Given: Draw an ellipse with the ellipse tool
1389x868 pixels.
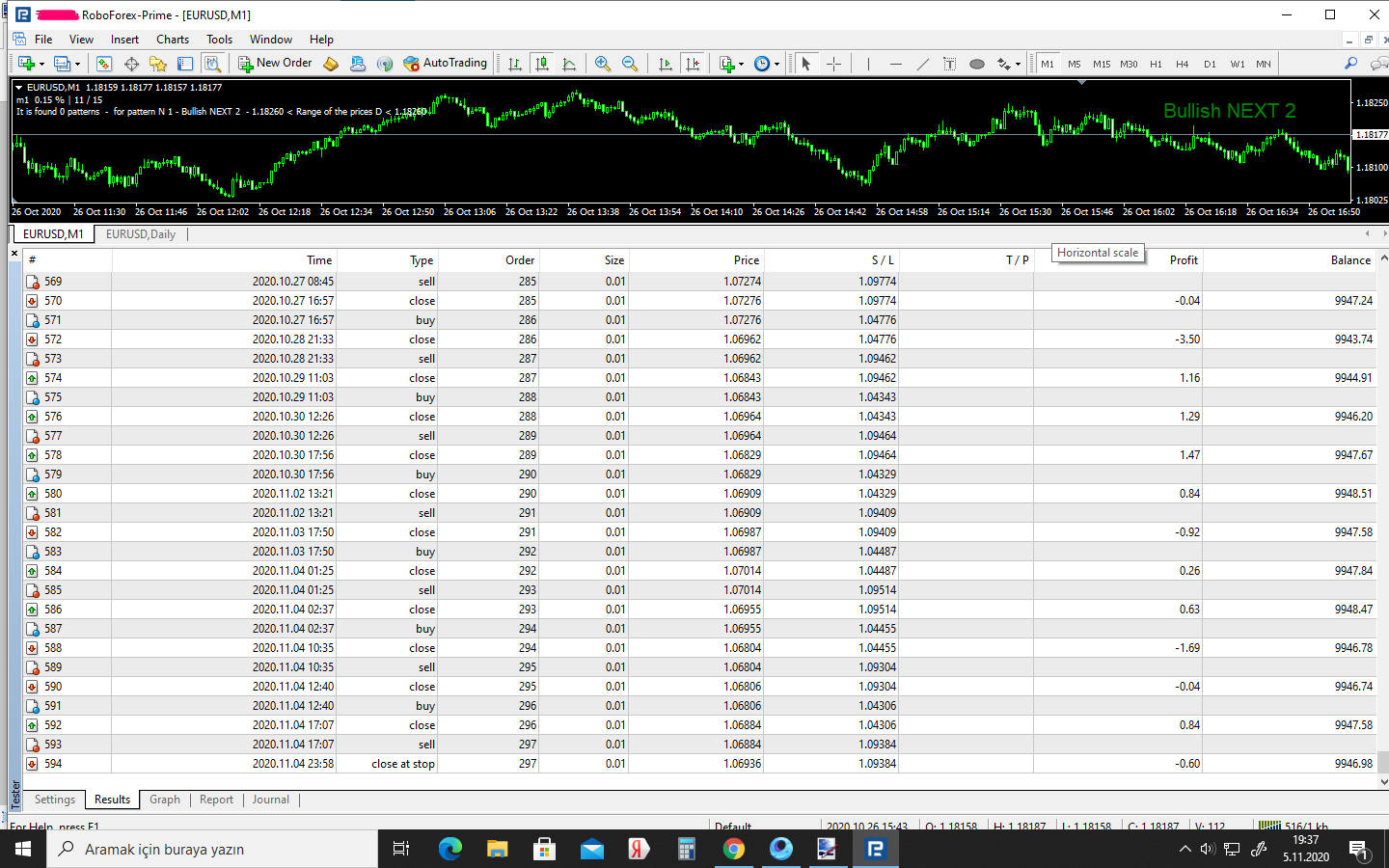Looking at the screenshot, I should click(x=976, y=64).
